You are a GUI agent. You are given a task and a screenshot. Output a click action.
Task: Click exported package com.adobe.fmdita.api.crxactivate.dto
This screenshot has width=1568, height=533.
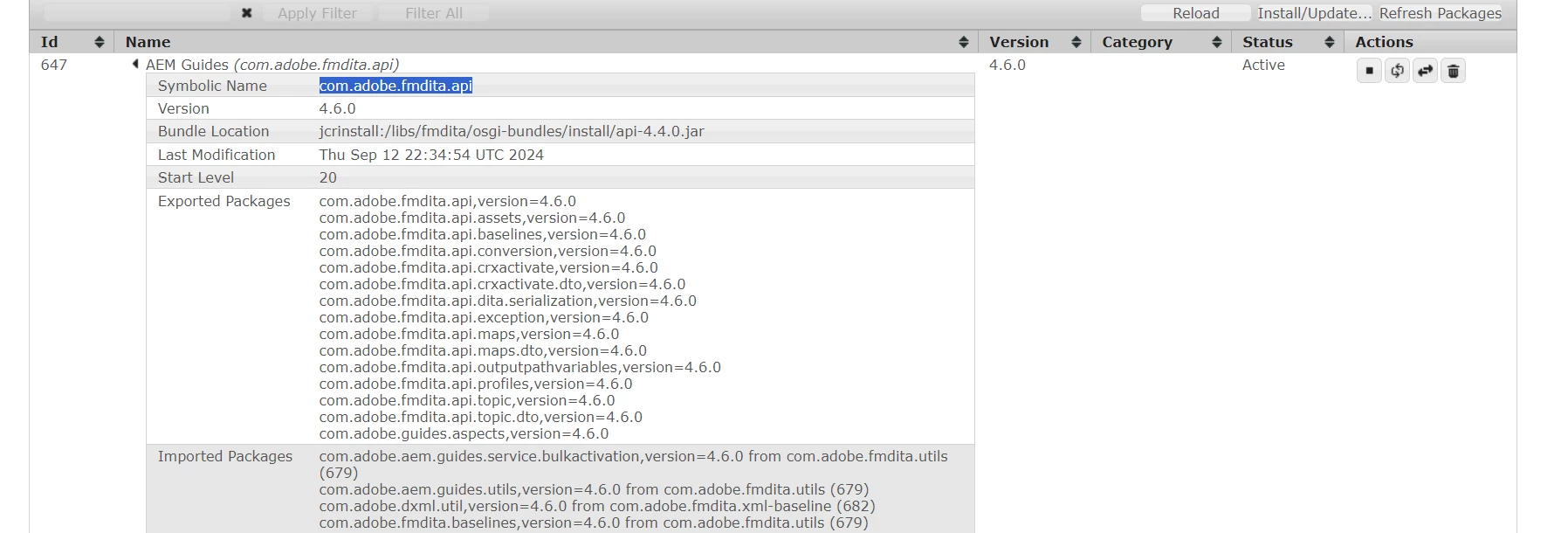coord(502,284)
